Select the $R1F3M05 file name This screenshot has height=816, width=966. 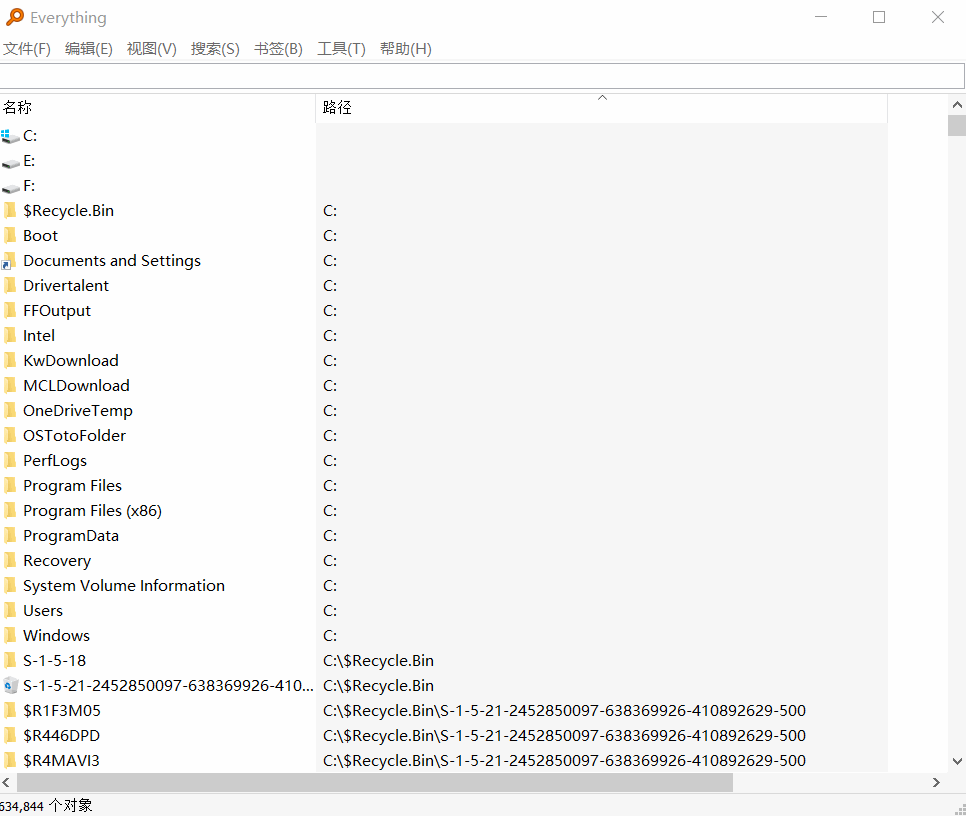(x=62, y=711)
